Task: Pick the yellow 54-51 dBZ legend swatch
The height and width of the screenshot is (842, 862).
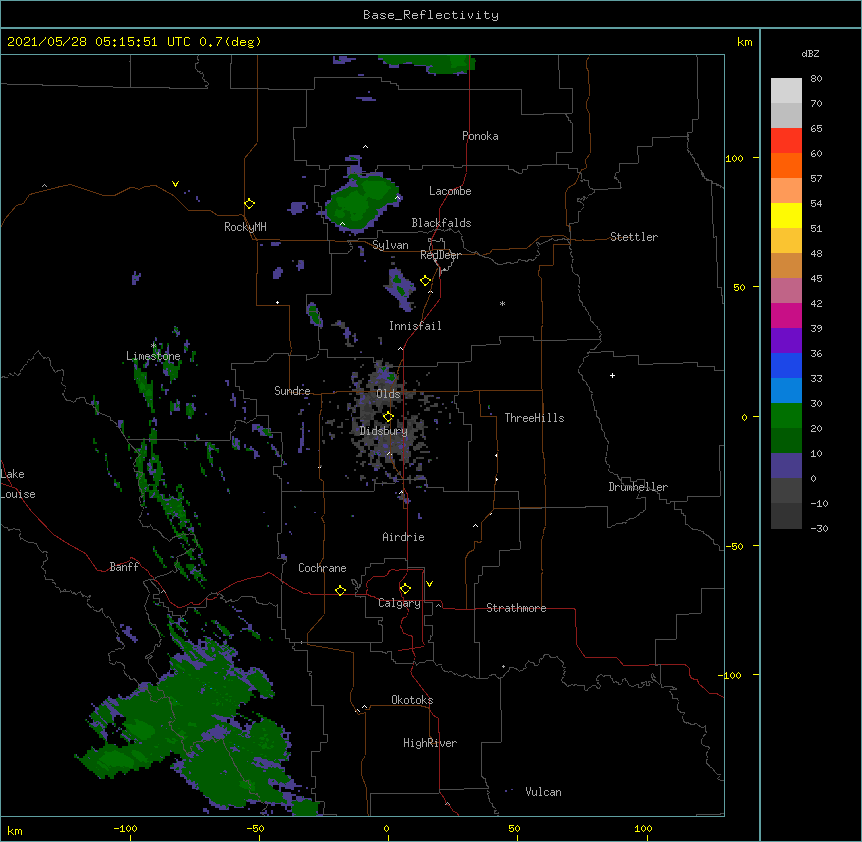Action: point(786,216)
